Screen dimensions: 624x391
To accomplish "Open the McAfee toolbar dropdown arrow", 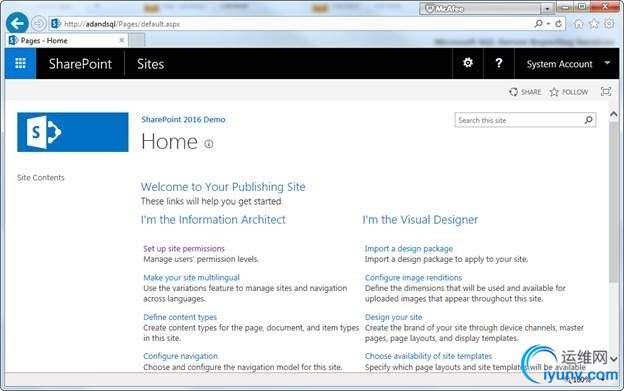I will pyautogui.click(x=548, y=9).
